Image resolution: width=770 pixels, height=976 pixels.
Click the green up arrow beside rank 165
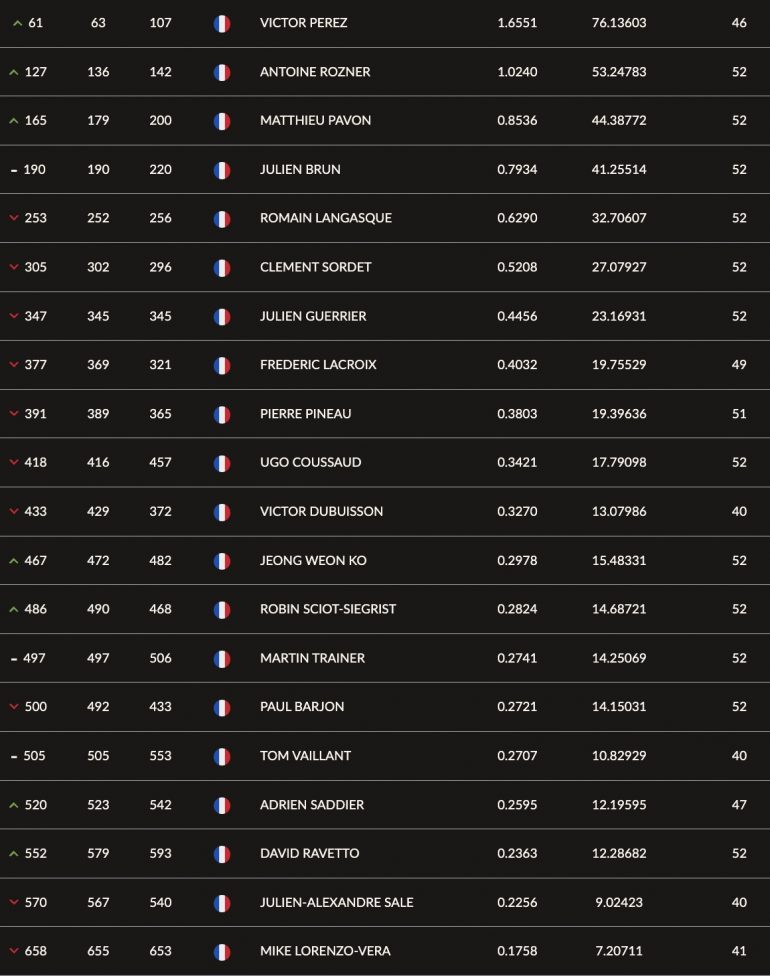tap(14, 121)
